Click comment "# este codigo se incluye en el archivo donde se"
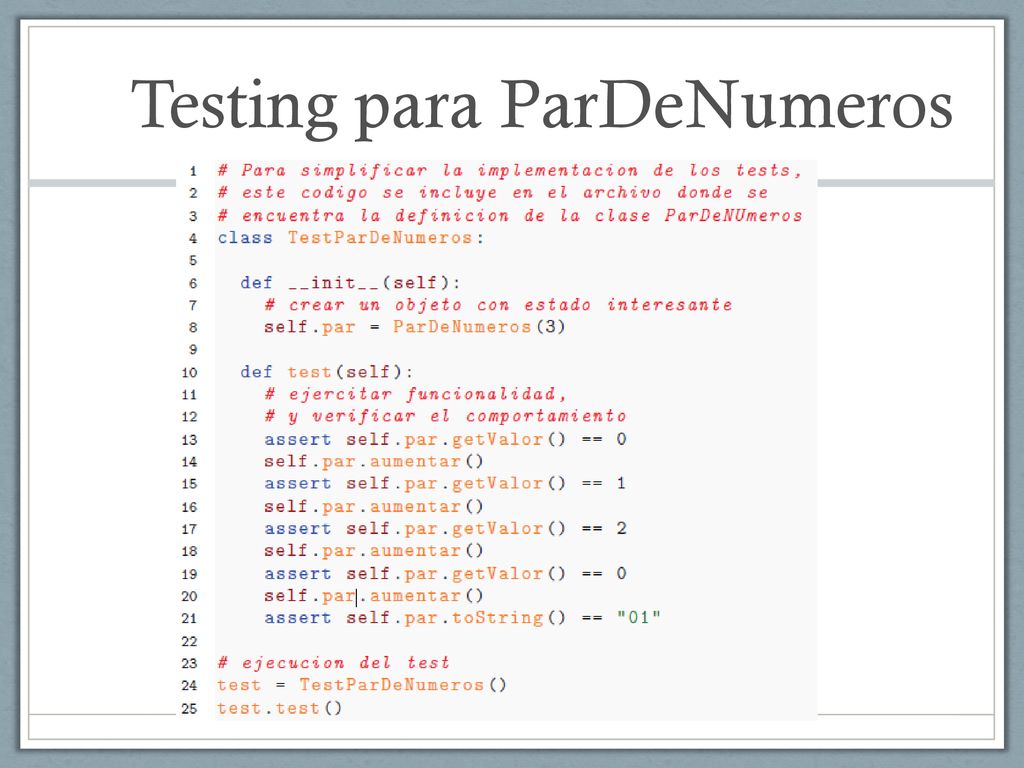The image size is (1024, 768). click(492, 193)
